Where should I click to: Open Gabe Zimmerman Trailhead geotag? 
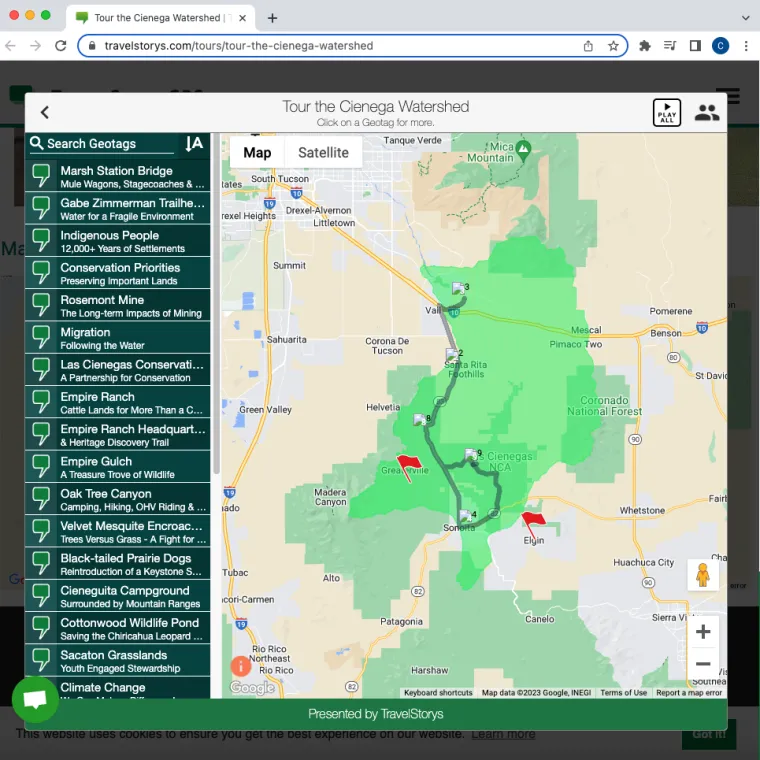[x=118, y=209]
